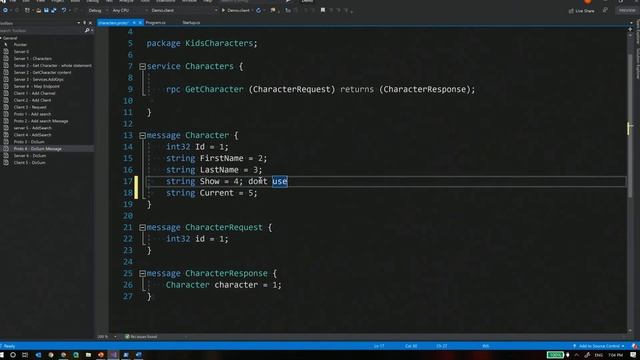Screen dimensions: 640x360
Task: Click 'Current' field name on line 18
Action: pyautogui.click(x=217, y=193)
